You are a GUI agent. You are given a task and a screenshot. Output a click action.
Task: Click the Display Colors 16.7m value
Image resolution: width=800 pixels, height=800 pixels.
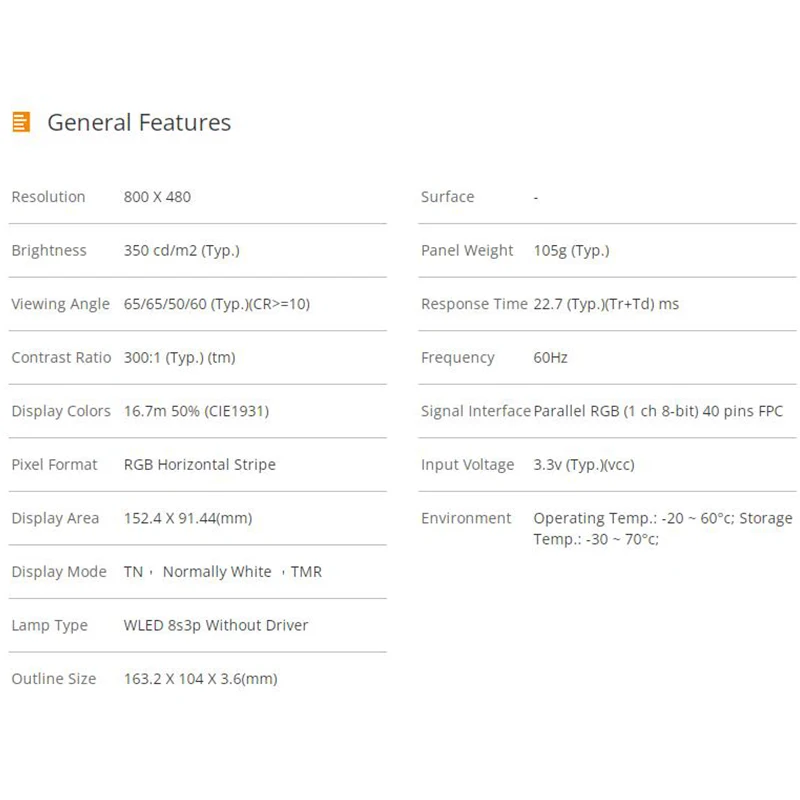[196, 411]
